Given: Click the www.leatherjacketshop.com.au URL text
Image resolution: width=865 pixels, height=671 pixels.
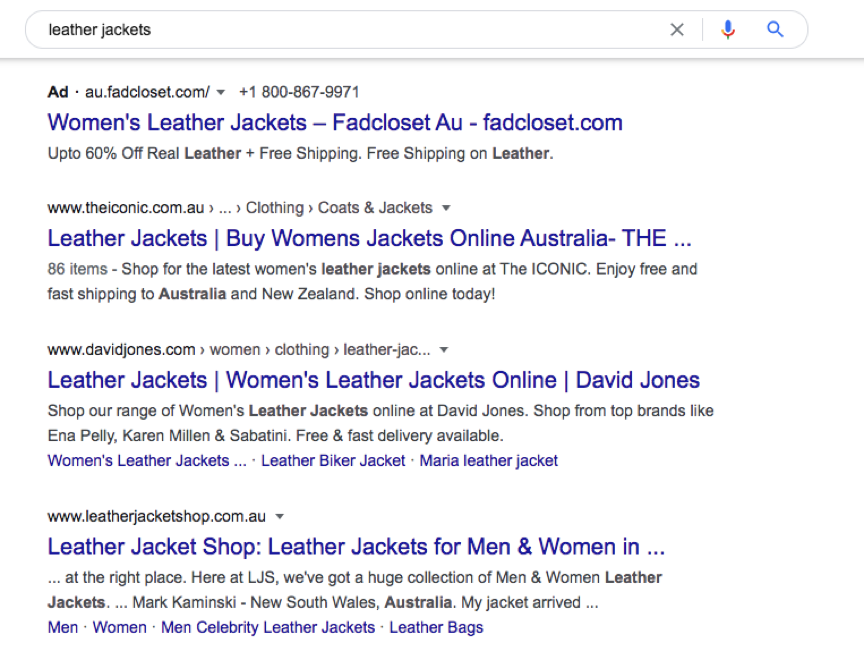Looking at the screenshot, I should pos(157,516).
